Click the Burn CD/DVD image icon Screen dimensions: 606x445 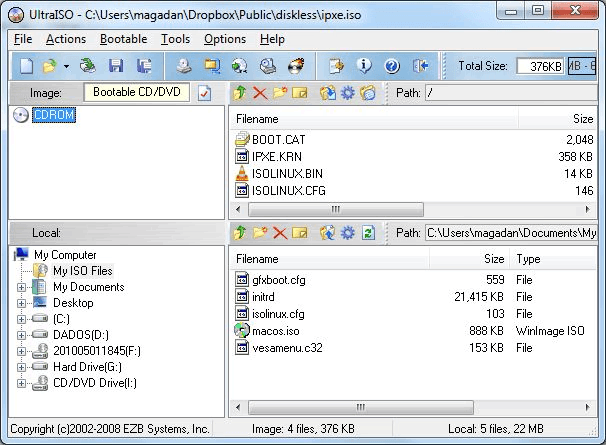(x=296, y=66)
